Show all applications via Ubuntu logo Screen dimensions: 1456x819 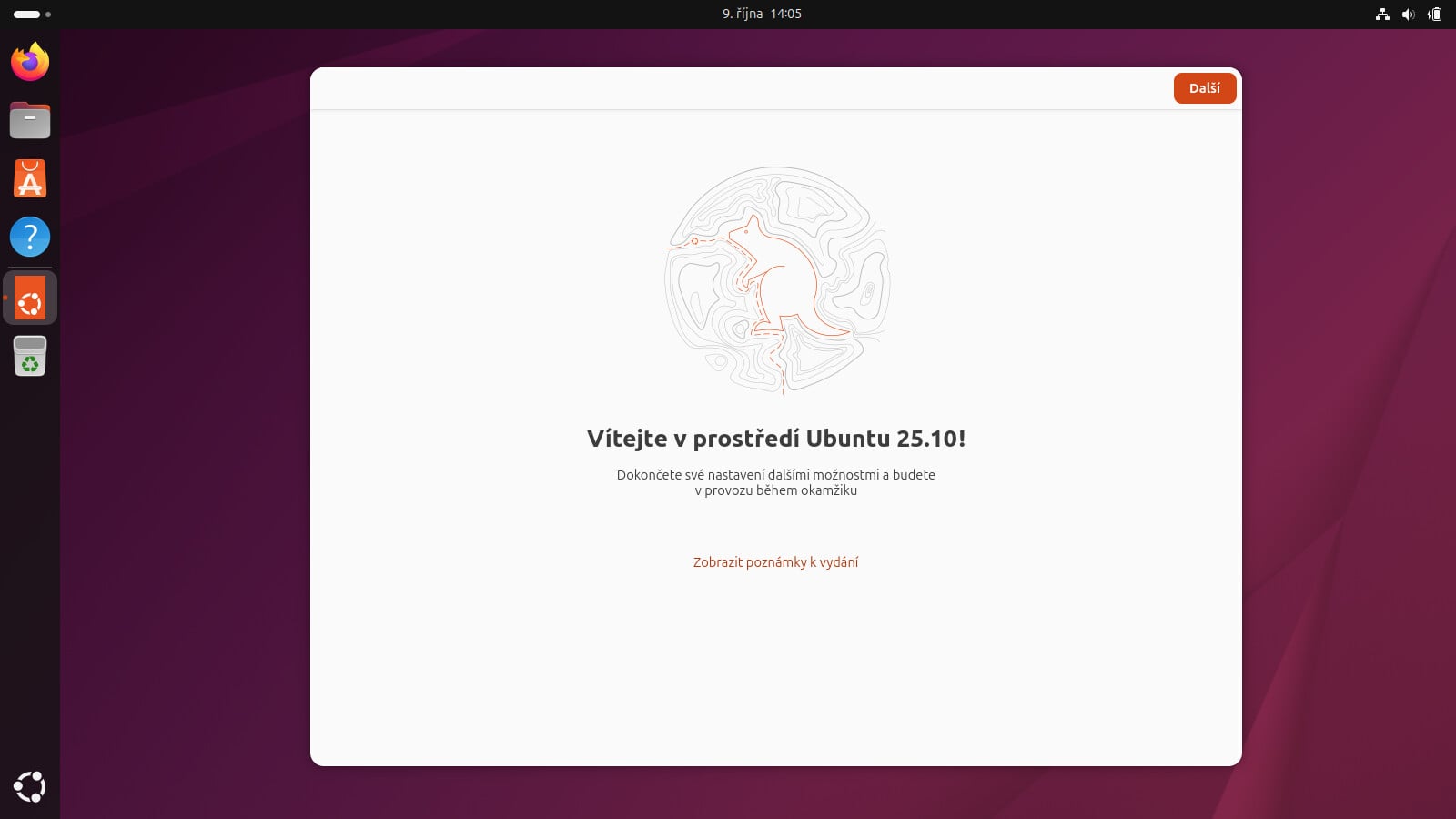click(30, 787)
